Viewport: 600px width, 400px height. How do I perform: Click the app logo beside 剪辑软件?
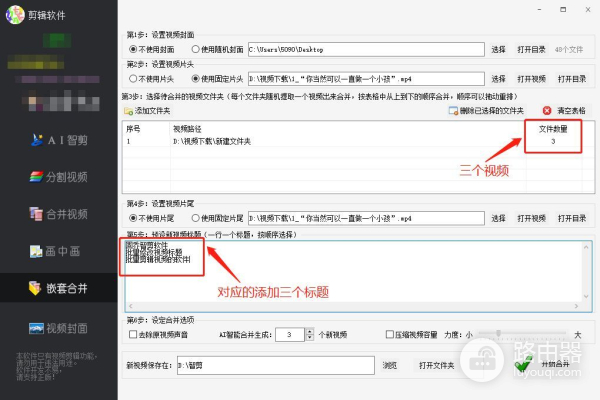[15, 15]
